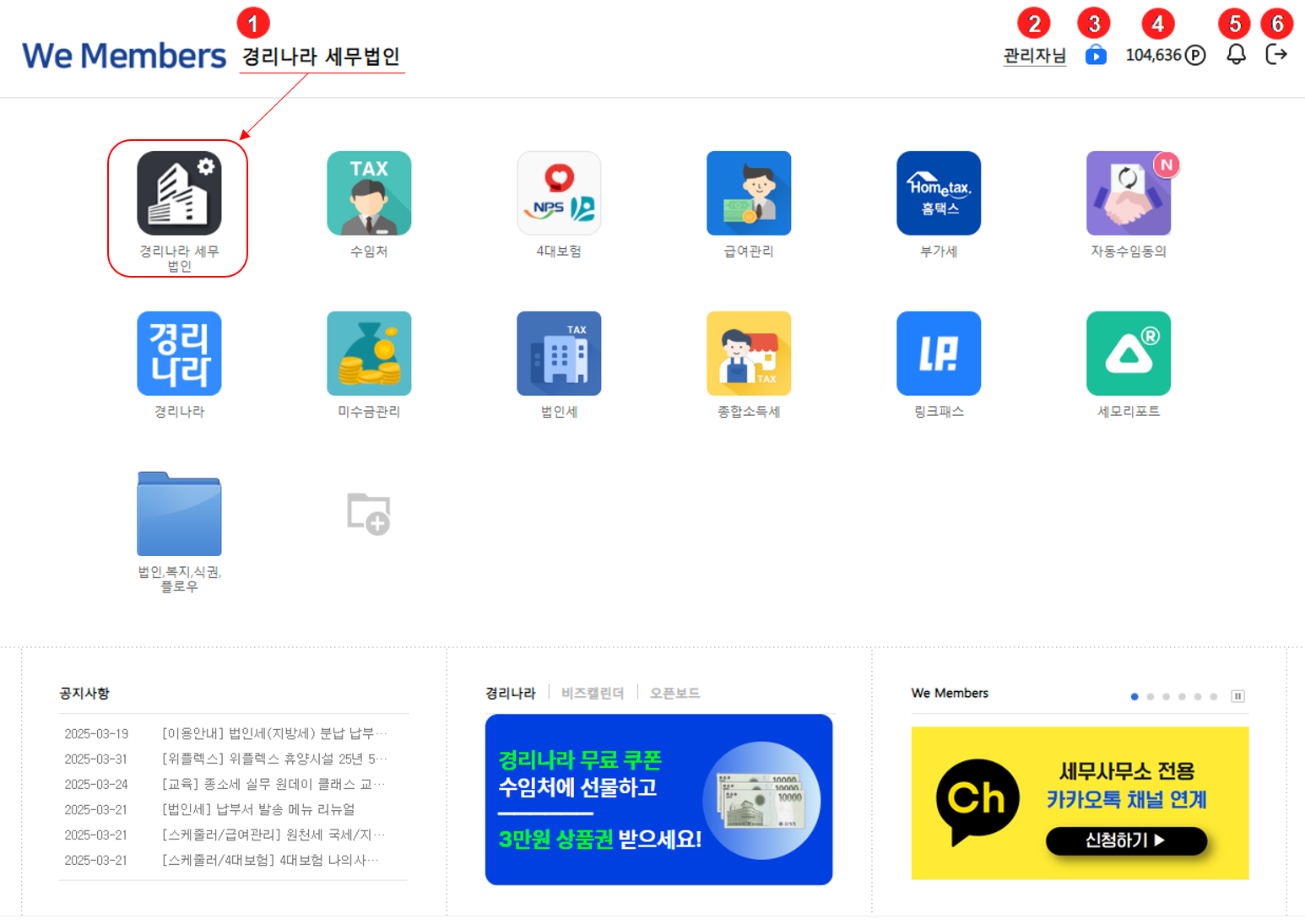The height and width of the screenshot is (924, 1305).
Task: Click the 2025-03-19 notice date
Action: 96,733
